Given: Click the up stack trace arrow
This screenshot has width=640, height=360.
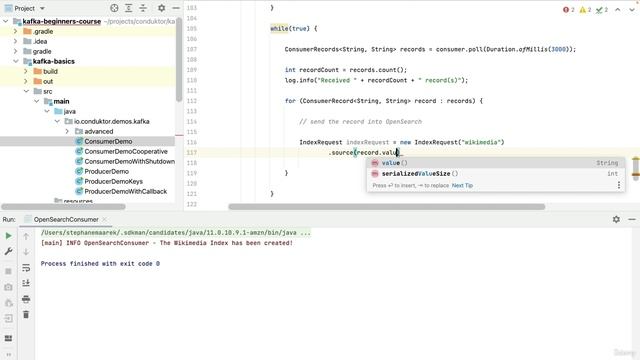Looking at the screenshot, I should pos(26,236).
